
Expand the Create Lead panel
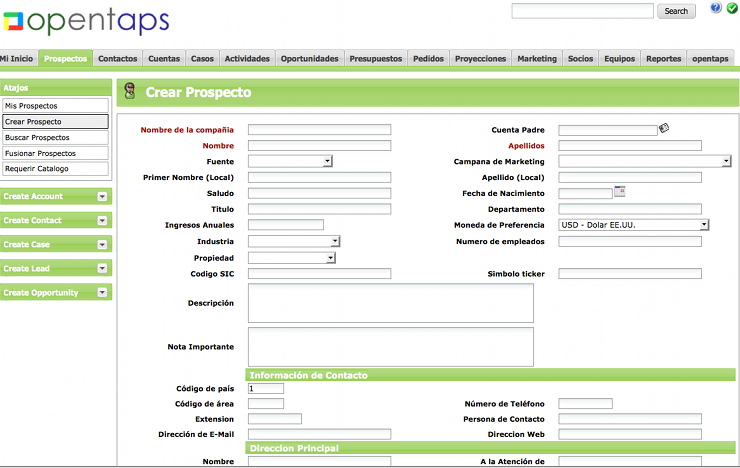(102, 268)
